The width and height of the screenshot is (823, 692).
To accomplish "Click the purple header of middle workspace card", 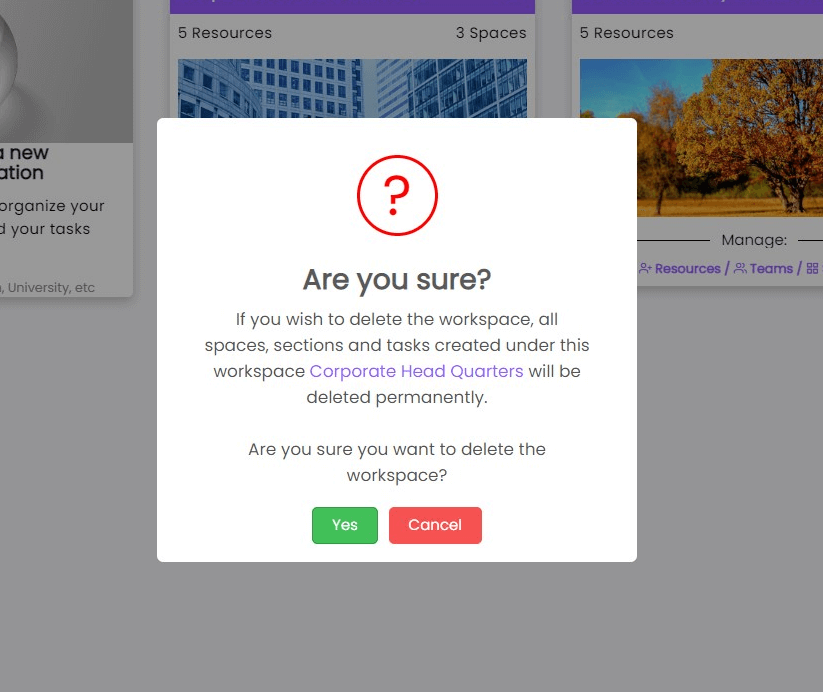I will point(352,6).
